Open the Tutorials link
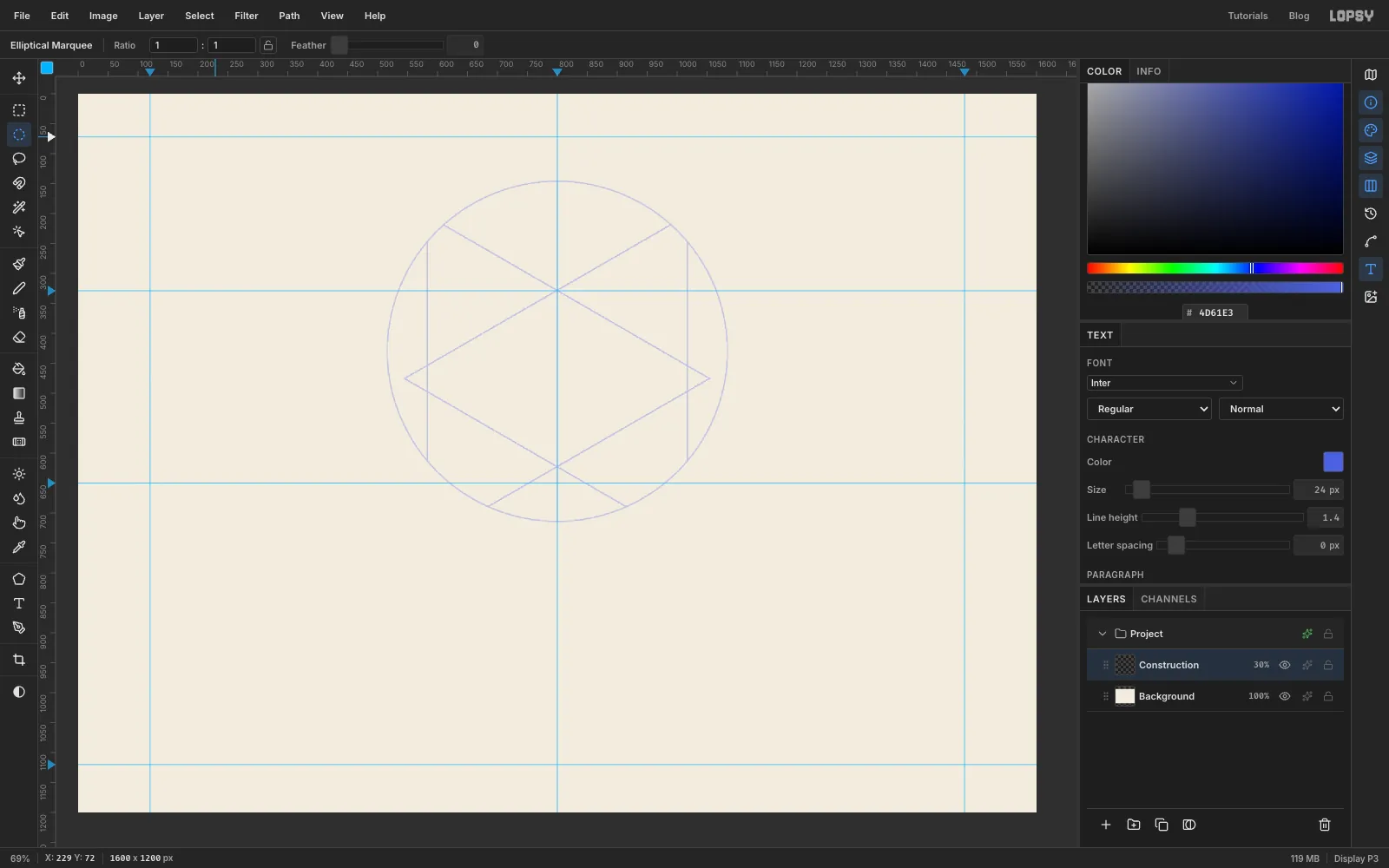1389x868 pixels. 1247,16
